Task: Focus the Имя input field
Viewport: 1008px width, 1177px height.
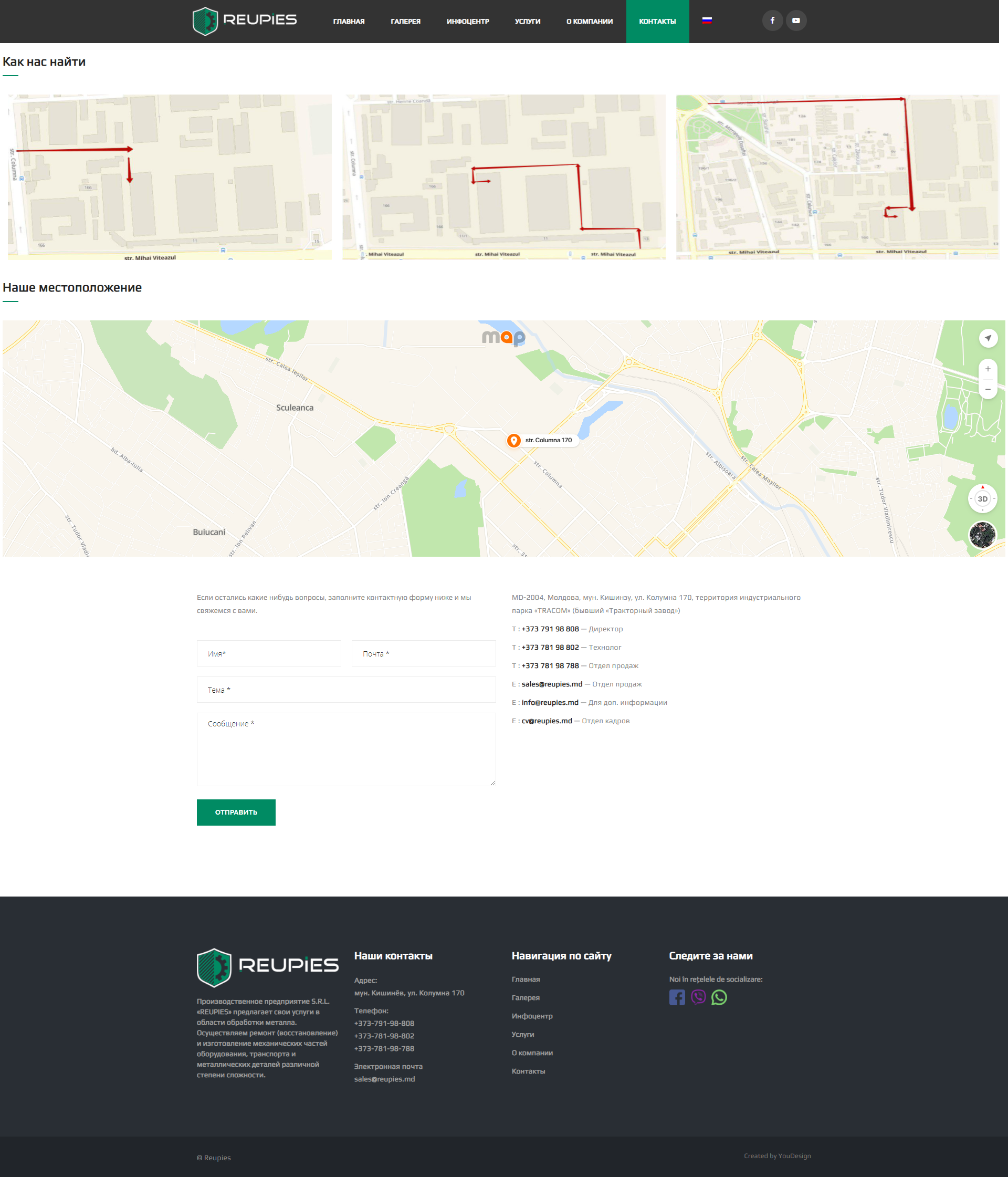Action: point(269,653)
